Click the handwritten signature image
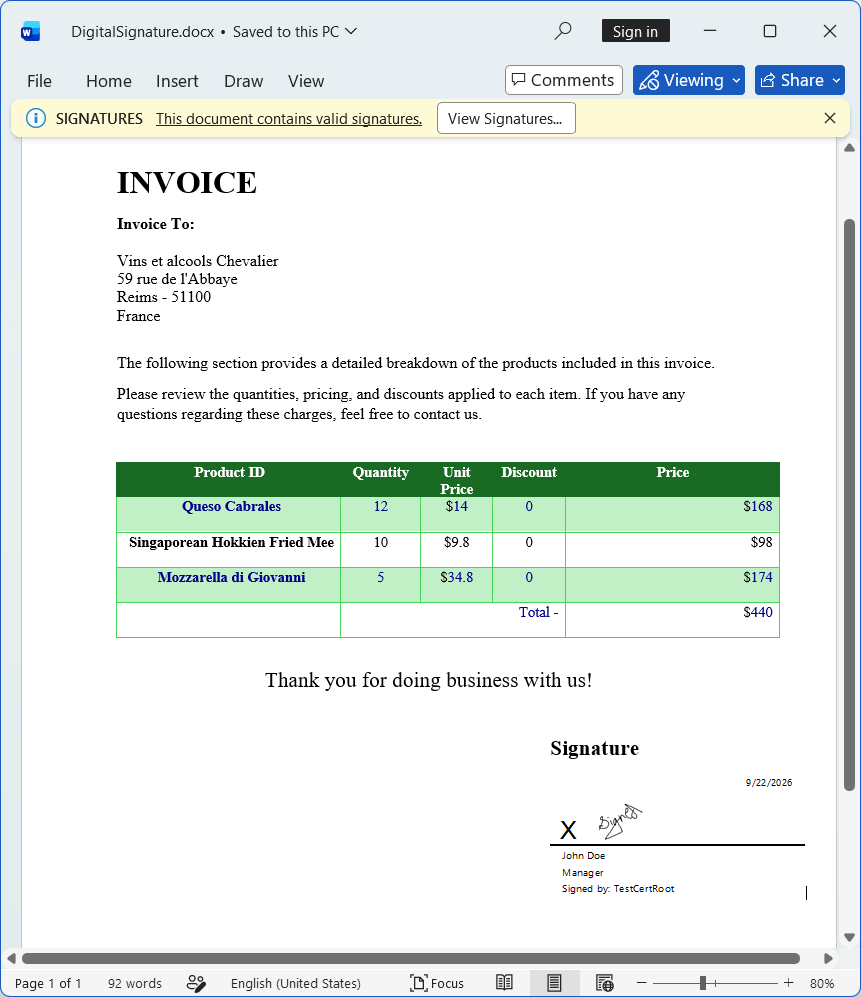This screenshot has width=861, height=997. click(x=619, y=820)
